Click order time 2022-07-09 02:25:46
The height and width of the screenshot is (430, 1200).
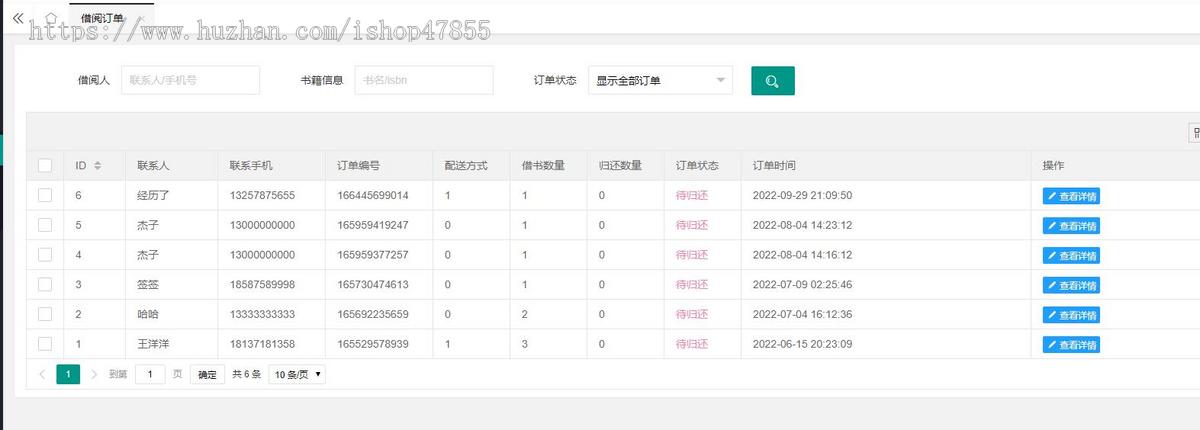pyautogui.click(x=802, y=285)
